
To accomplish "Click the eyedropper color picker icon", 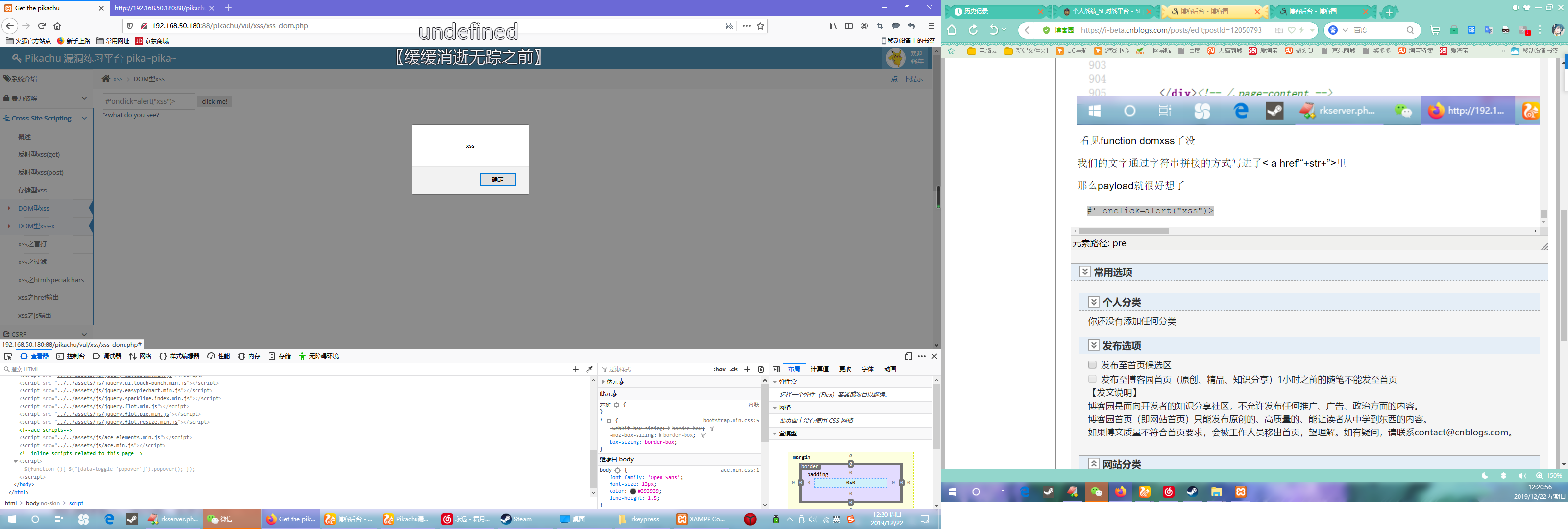I will coord(589,369).
